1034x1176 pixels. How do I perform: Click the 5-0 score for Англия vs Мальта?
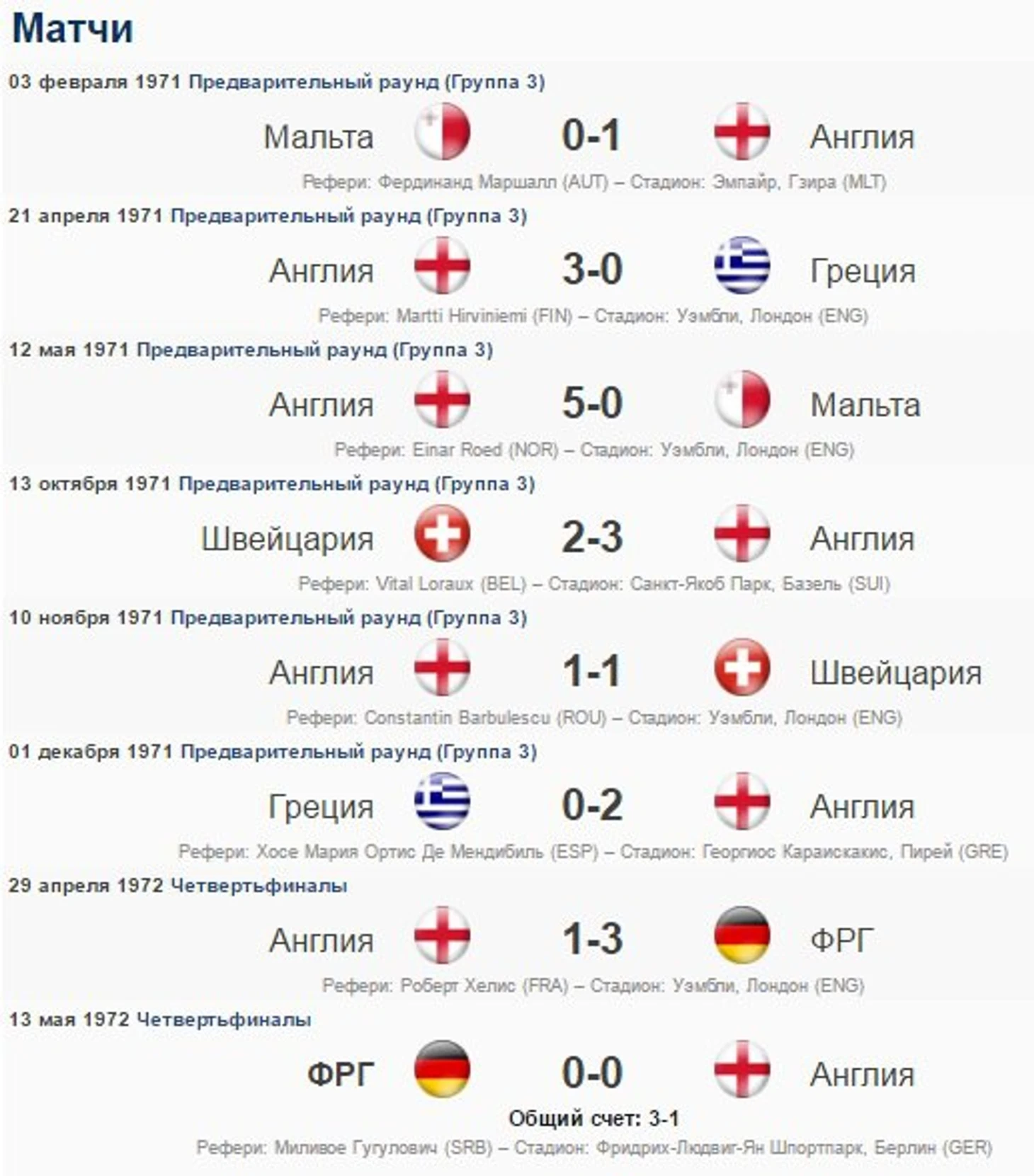(592, 403)
